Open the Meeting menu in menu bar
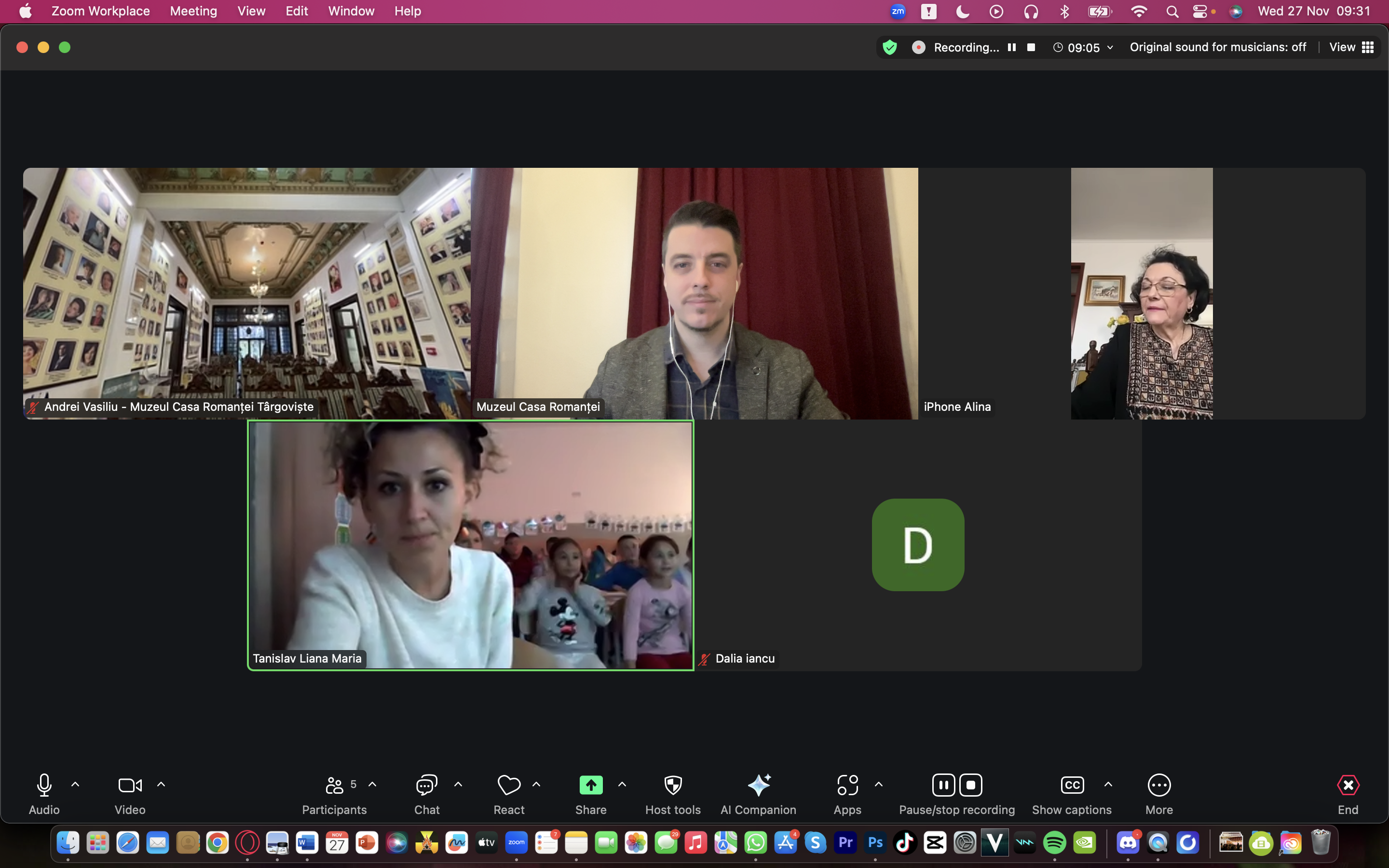Image resolution: width=1389 pixels, height=868 pixels. [193, 11]
